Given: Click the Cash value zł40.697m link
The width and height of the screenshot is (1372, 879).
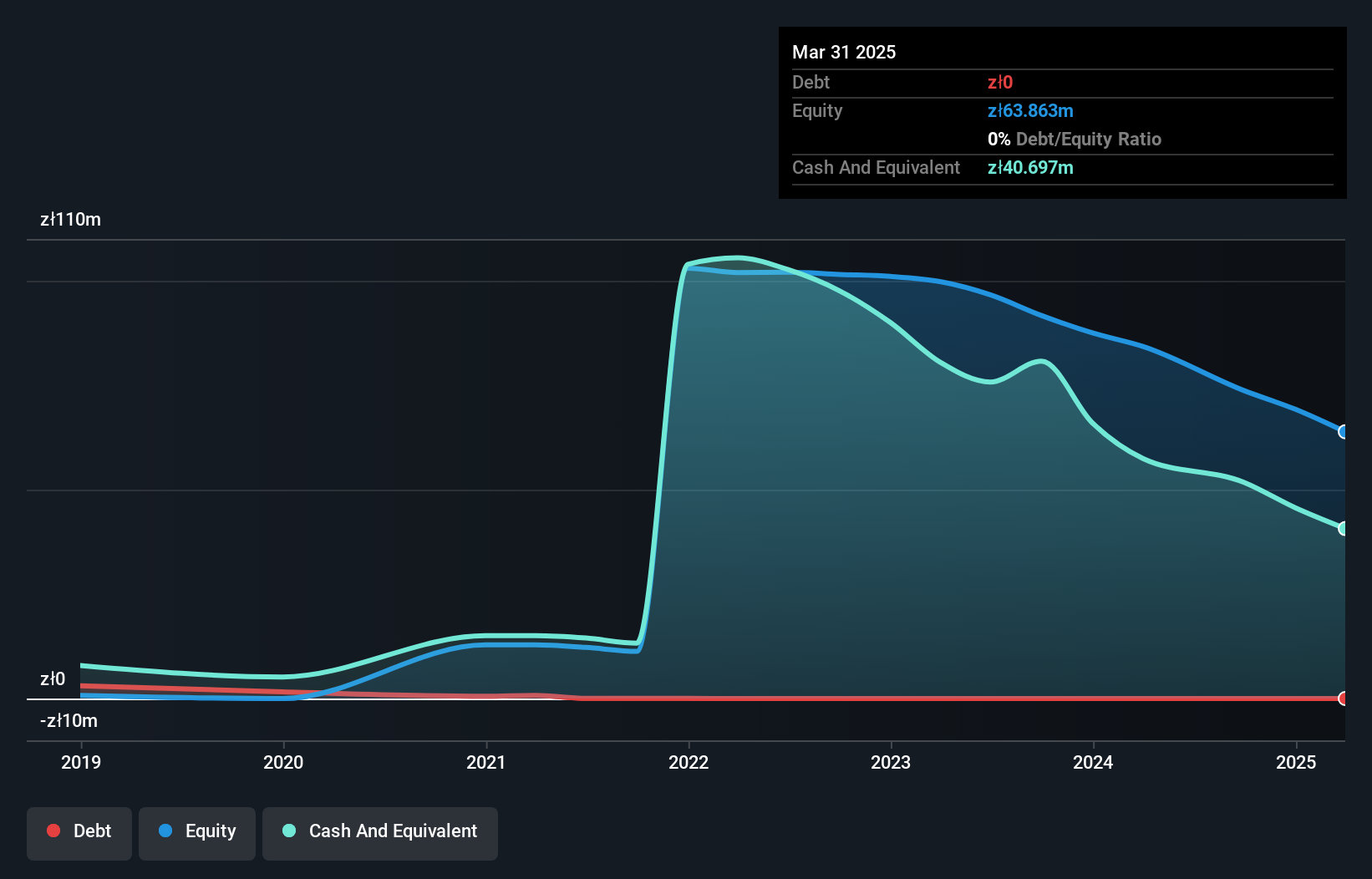Looking at the screenshot, I should (1031, 167).
